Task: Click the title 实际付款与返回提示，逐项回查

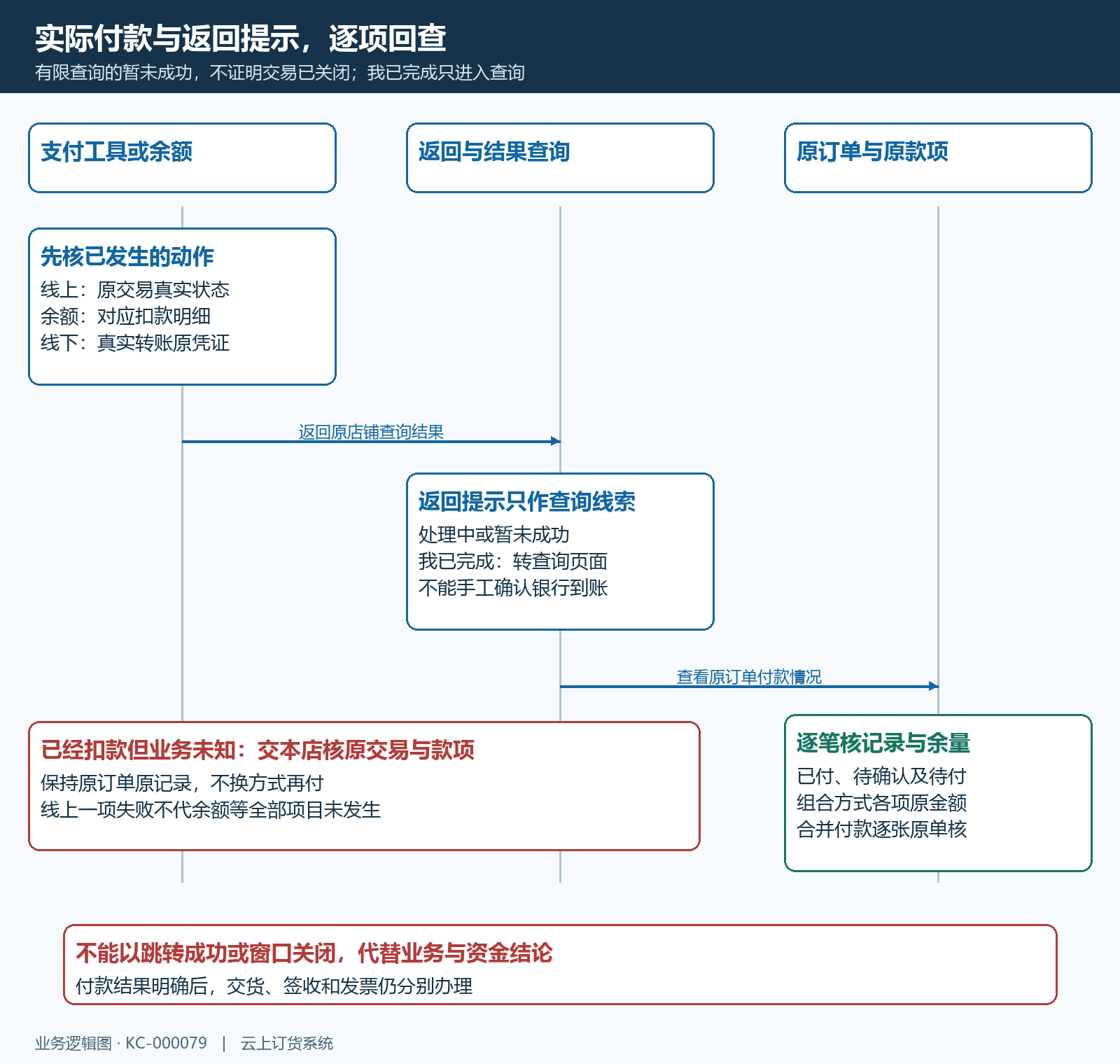Action: point(241,38)
